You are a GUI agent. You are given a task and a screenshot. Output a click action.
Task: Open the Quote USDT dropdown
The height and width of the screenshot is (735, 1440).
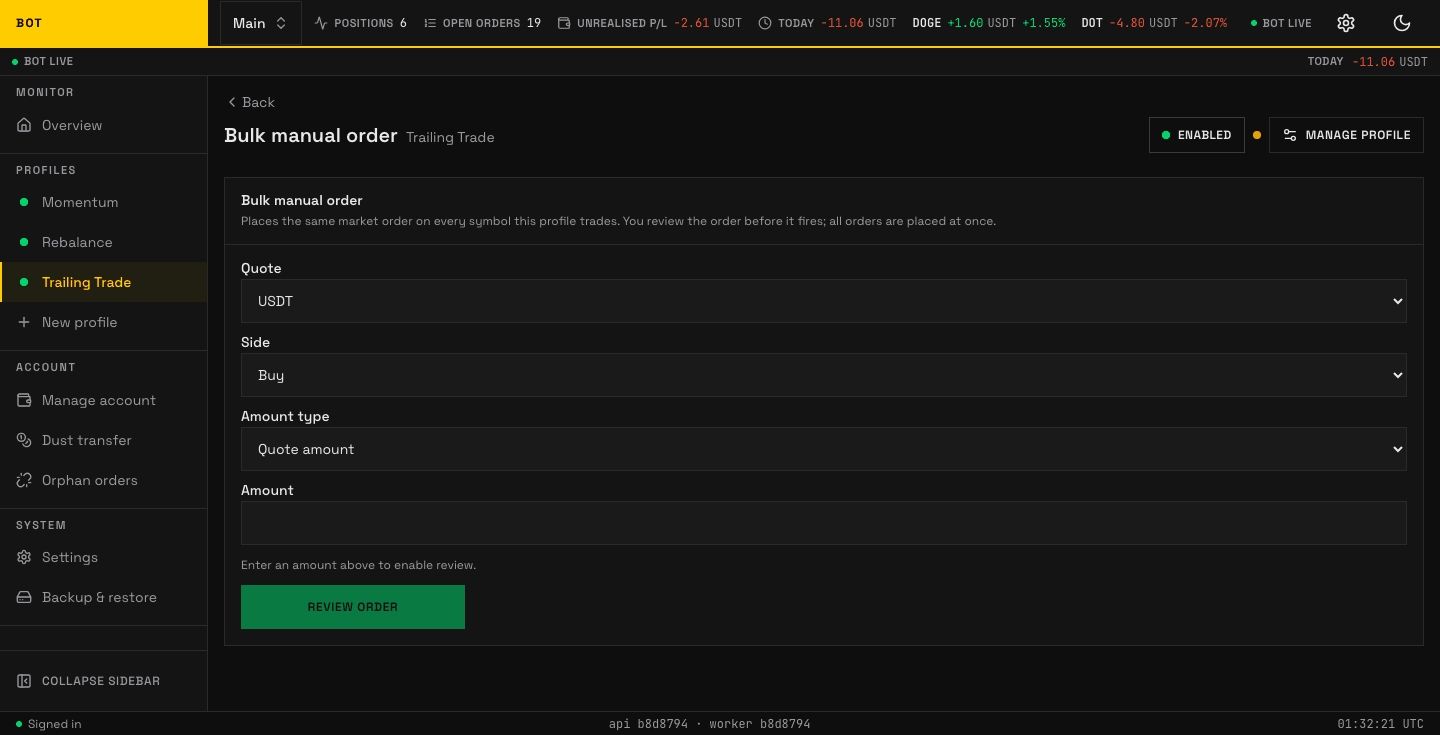click(x=824, y=301)
